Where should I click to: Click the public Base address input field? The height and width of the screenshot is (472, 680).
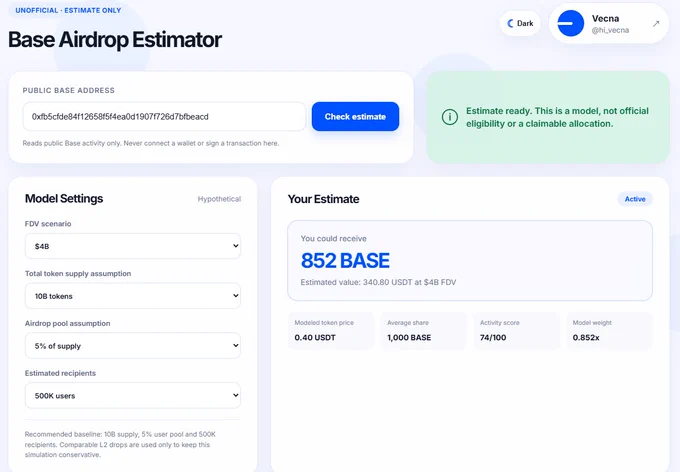click(164, 116)
